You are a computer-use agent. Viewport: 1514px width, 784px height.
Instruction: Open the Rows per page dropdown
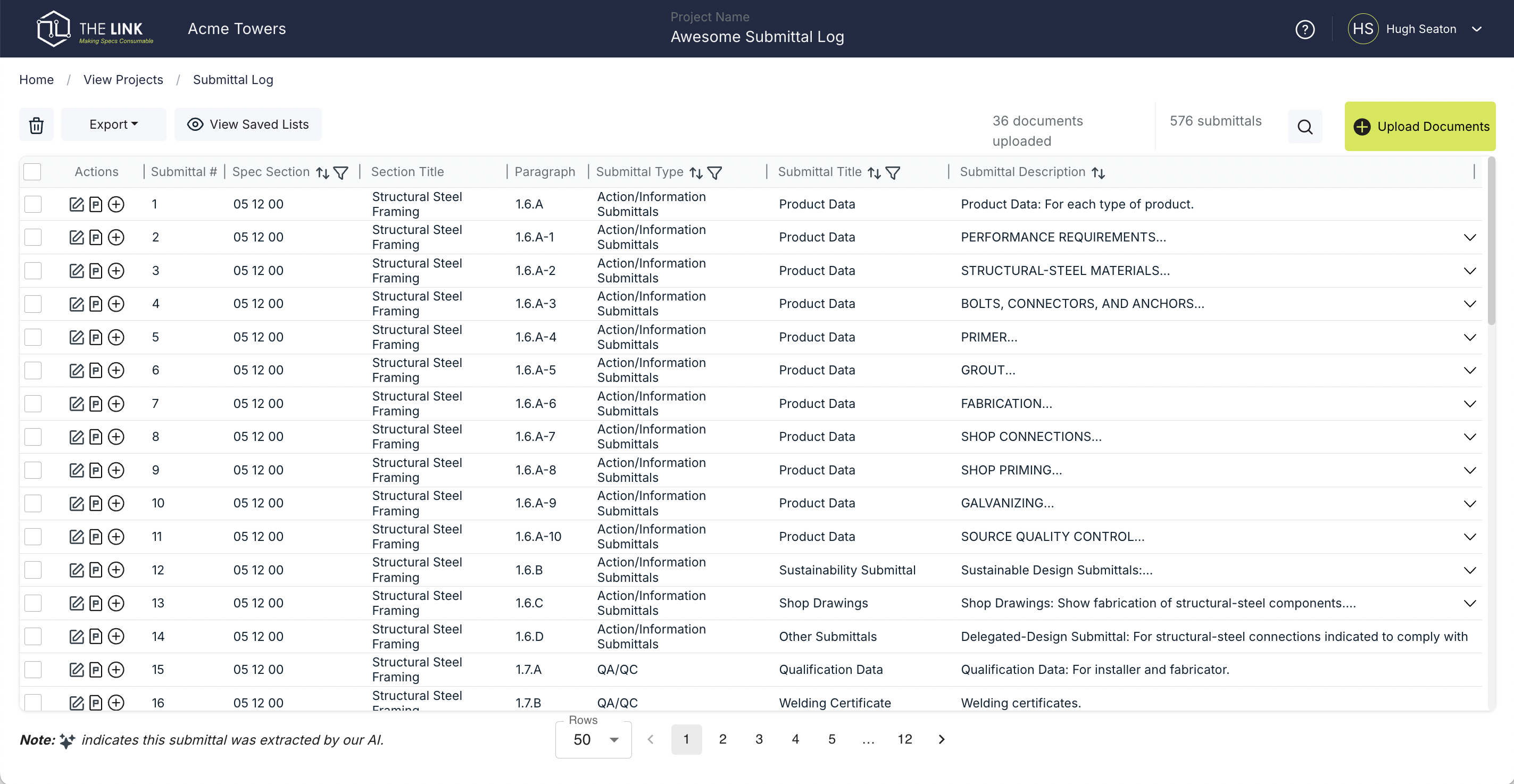pos(594,739)
